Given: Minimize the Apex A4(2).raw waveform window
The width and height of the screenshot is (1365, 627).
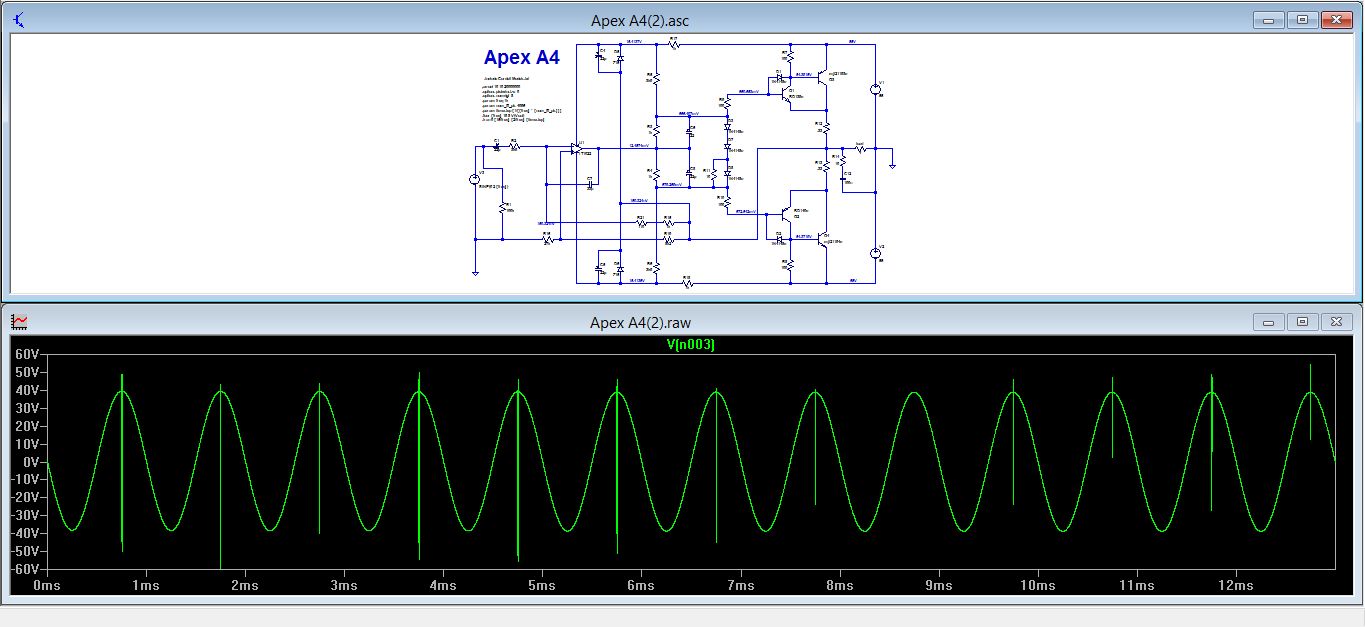Looking at the screenshot, I should coord(1269,321).
